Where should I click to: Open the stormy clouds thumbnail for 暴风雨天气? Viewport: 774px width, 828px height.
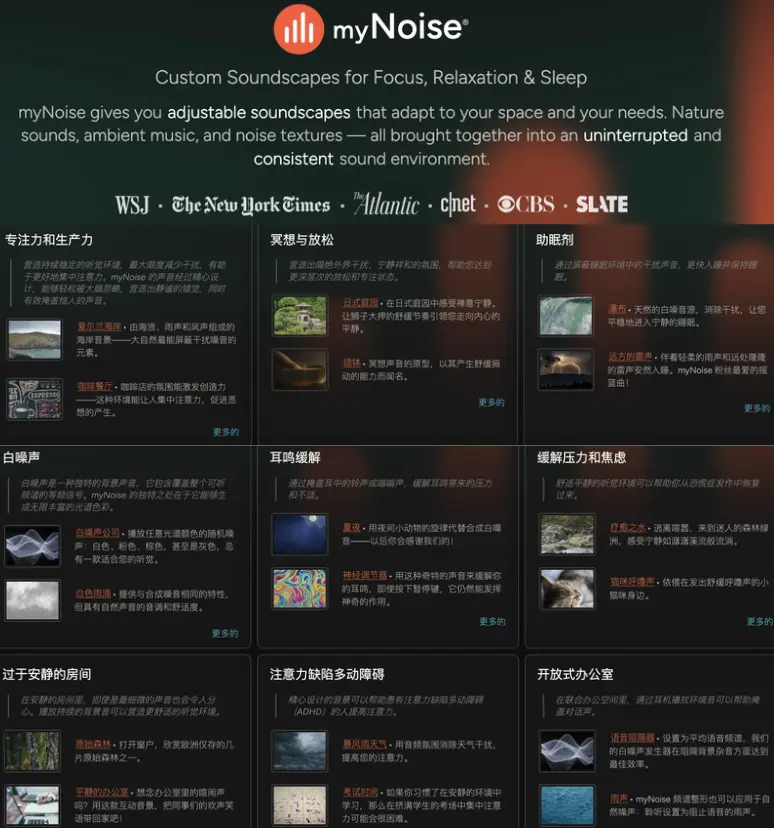(x=300, y=751)
